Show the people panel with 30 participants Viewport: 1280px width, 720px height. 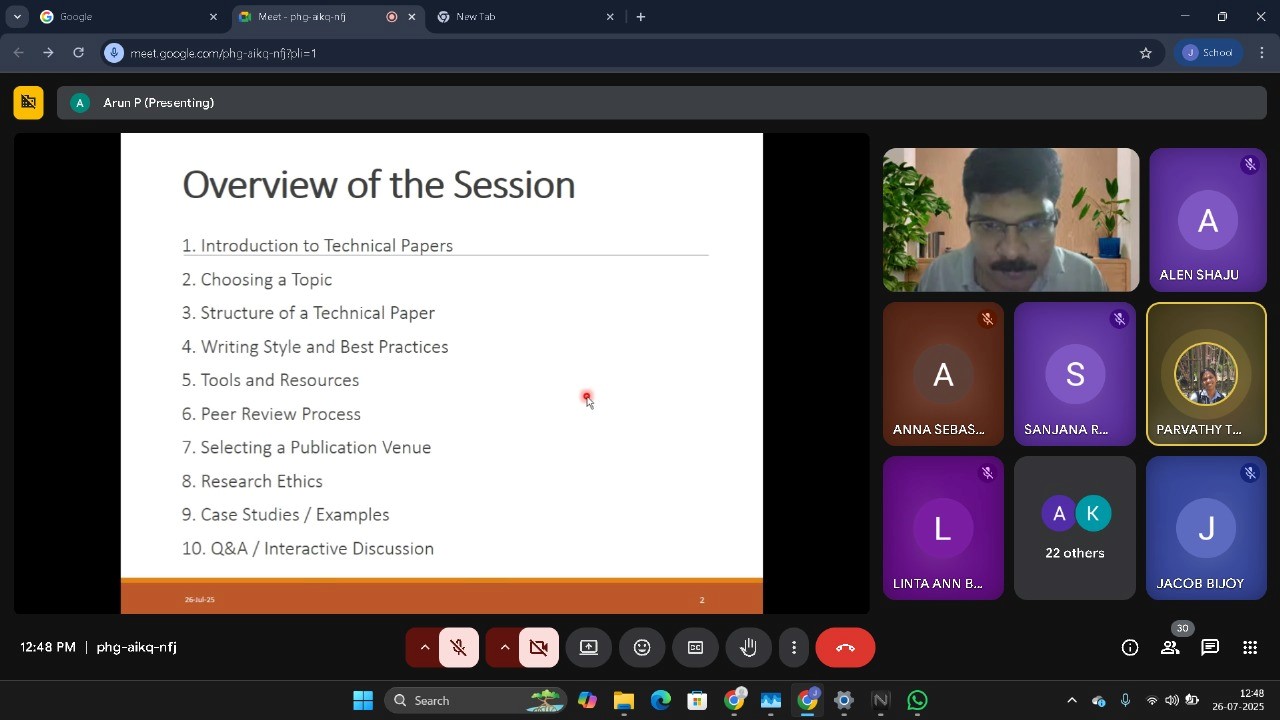tap(1170, 648)
